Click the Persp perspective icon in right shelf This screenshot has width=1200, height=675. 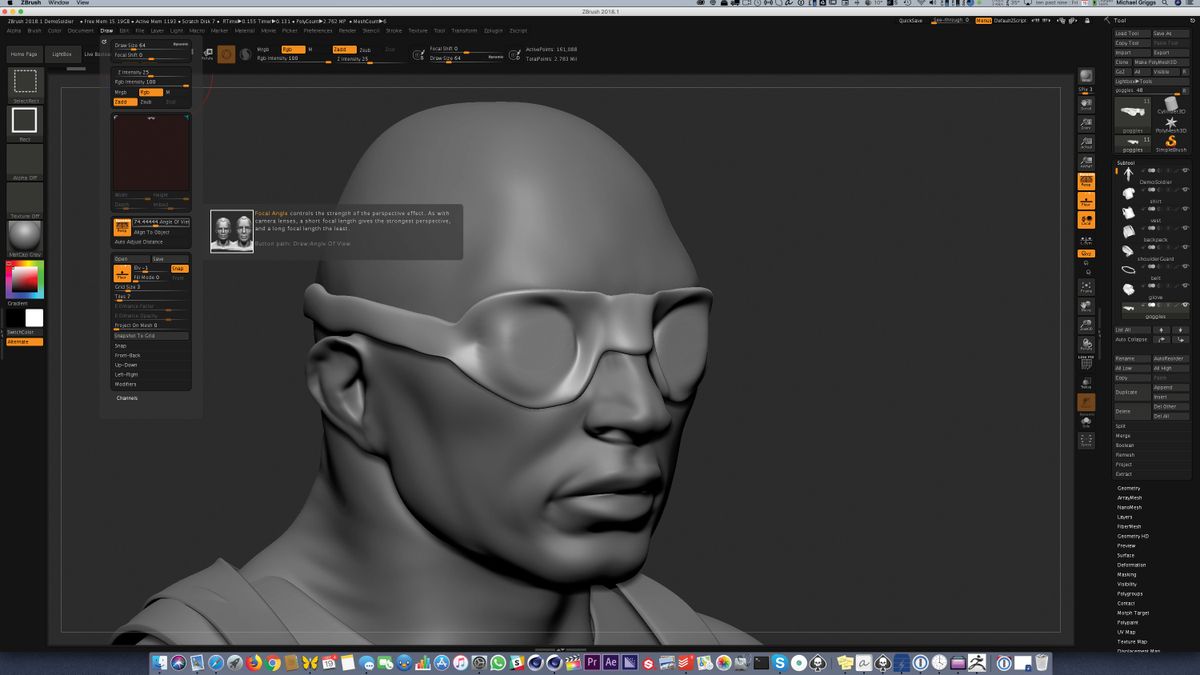pos(1085,181)
